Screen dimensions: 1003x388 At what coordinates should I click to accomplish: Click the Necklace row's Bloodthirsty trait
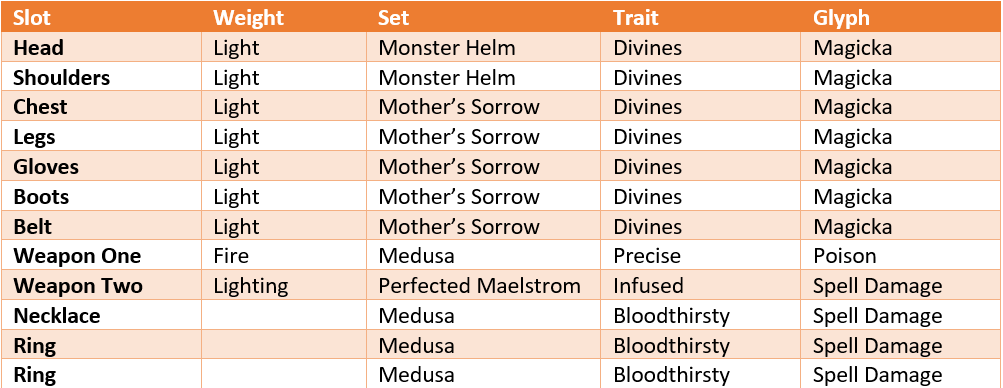[x=671, y=316]
